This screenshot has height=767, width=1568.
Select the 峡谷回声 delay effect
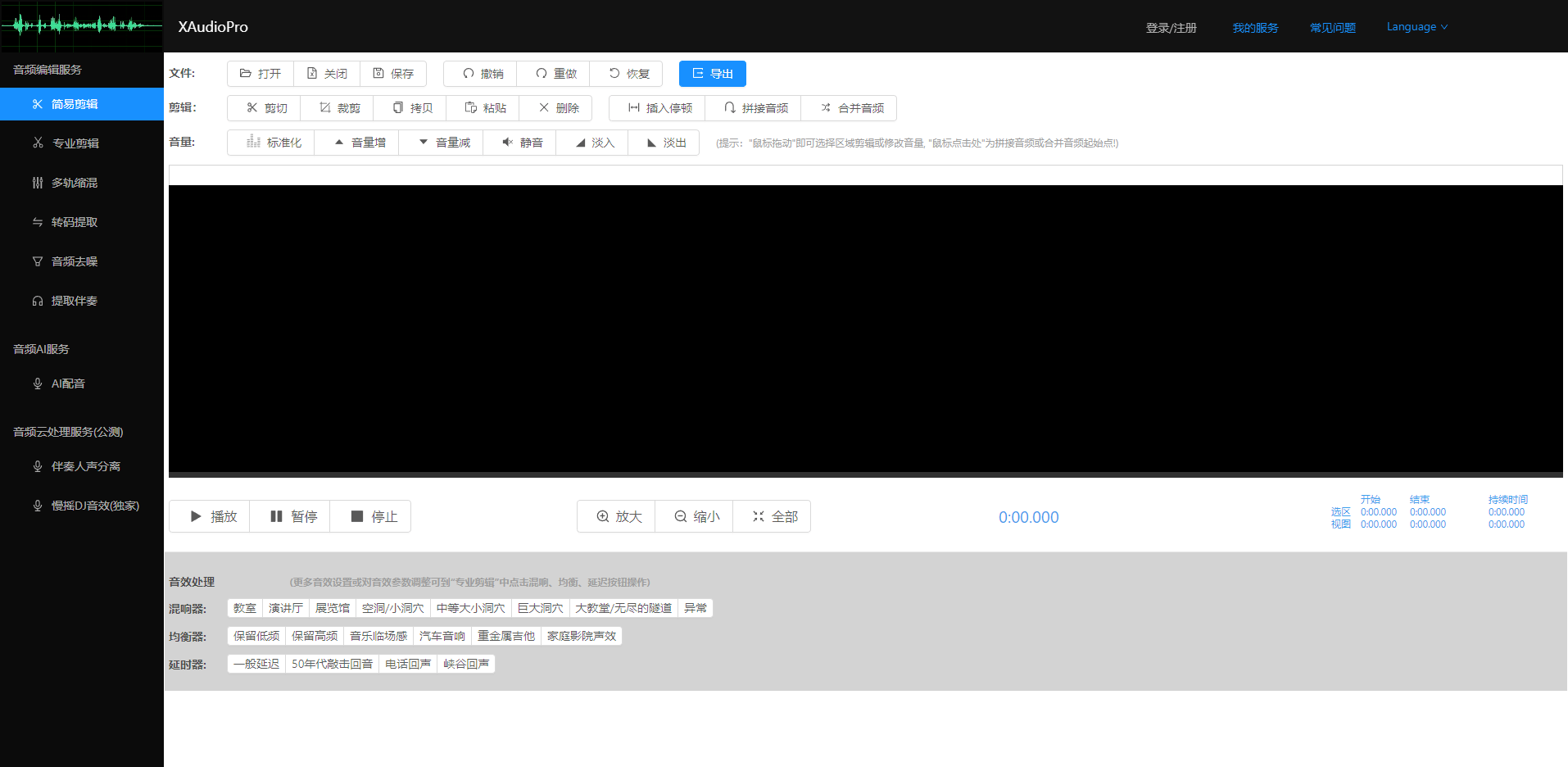(x=466, y=664)
